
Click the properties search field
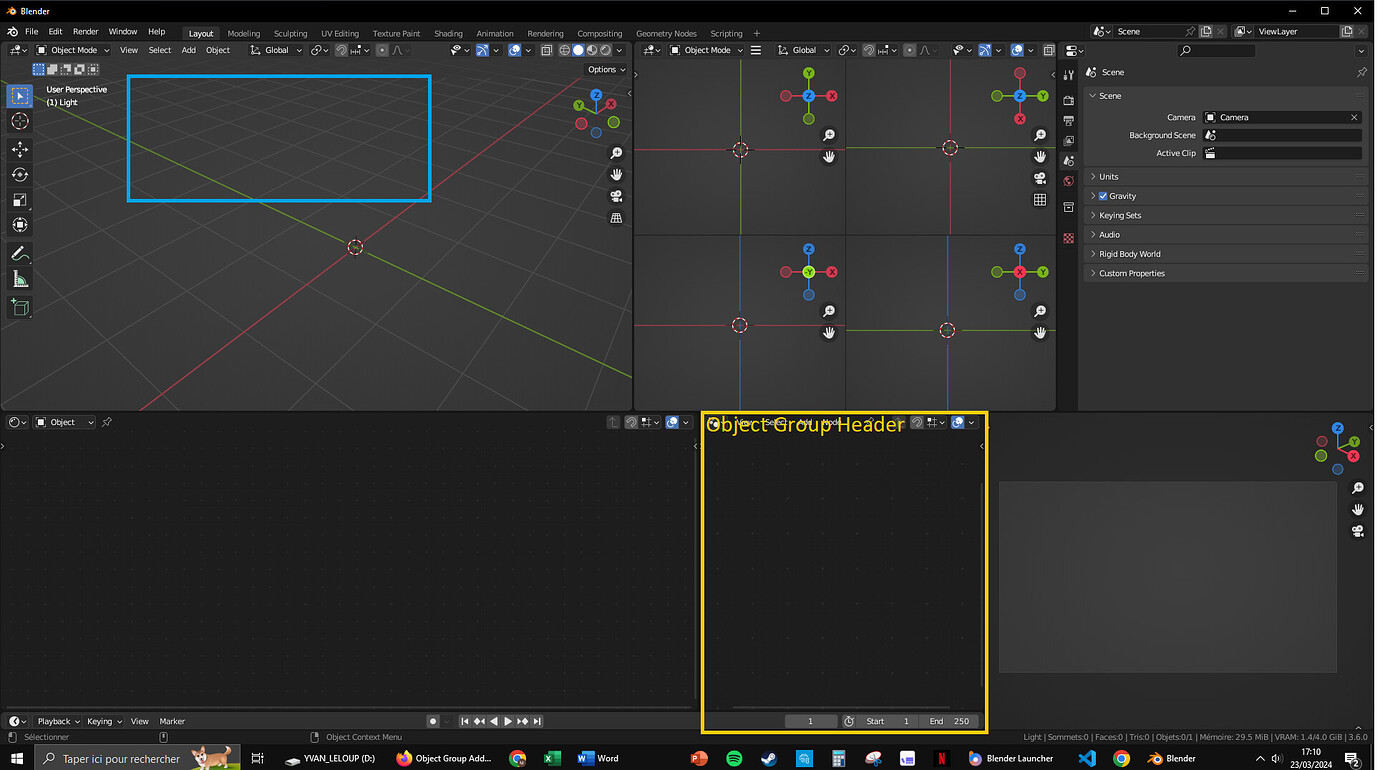coord(1214,50)
